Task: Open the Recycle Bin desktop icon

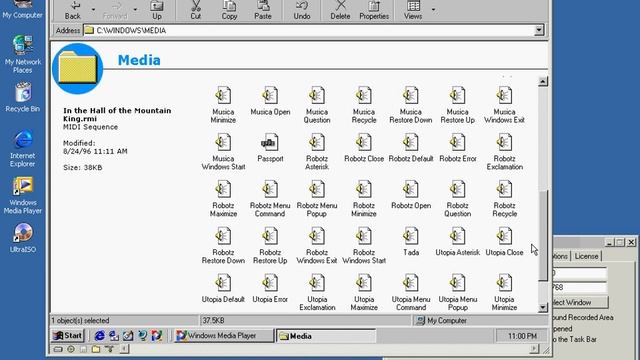Action: tap(22, 97)
